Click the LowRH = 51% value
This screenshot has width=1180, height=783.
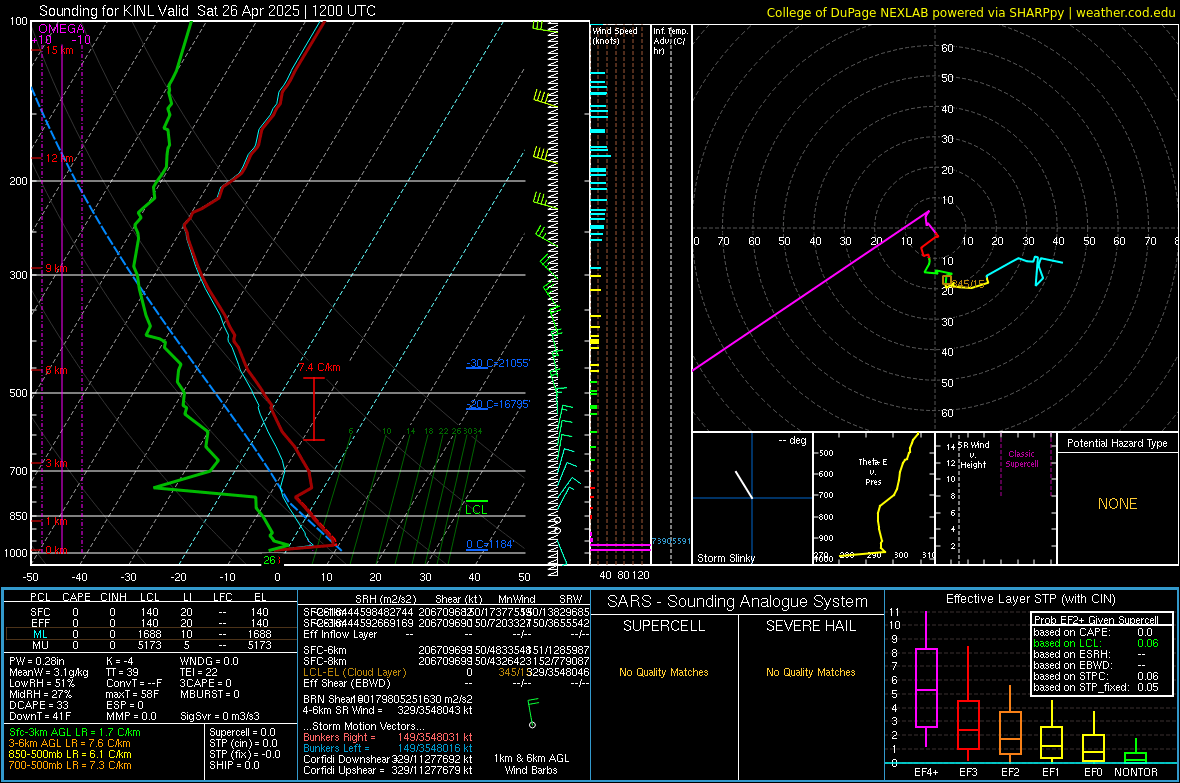point(41,684)
